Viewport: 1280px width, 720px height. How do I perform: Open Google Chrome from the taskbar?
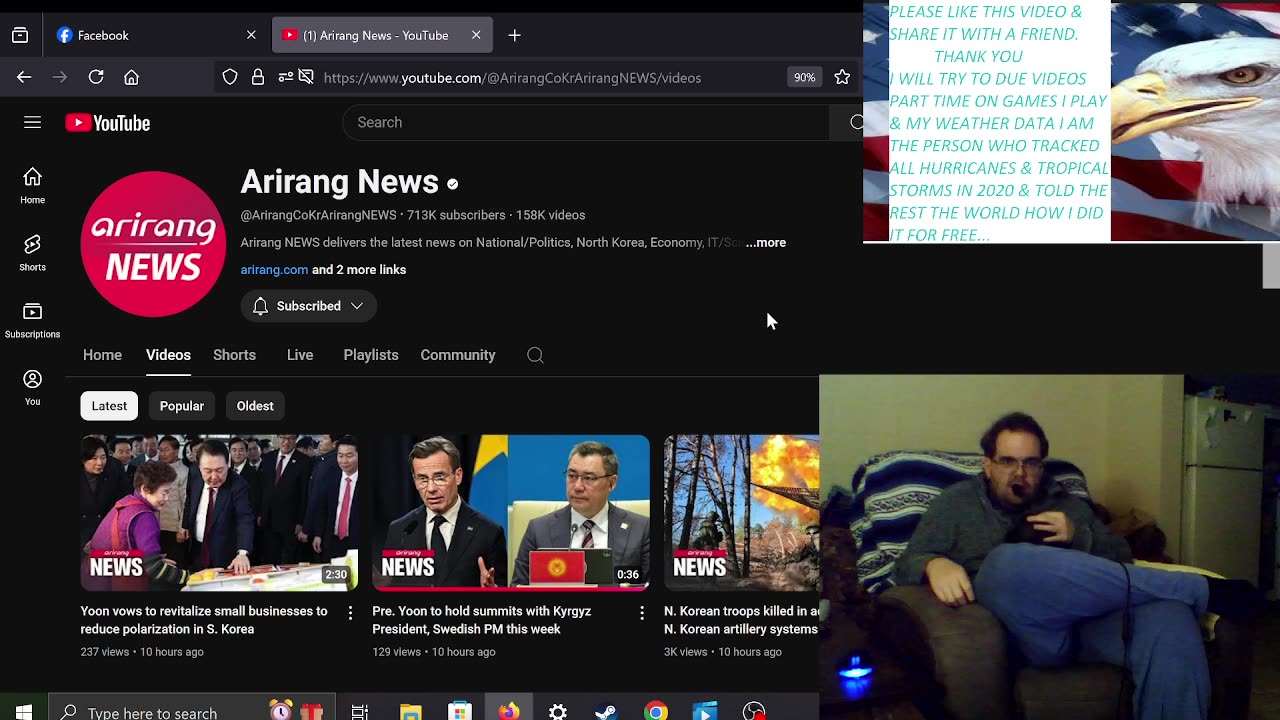pos(656,712)
